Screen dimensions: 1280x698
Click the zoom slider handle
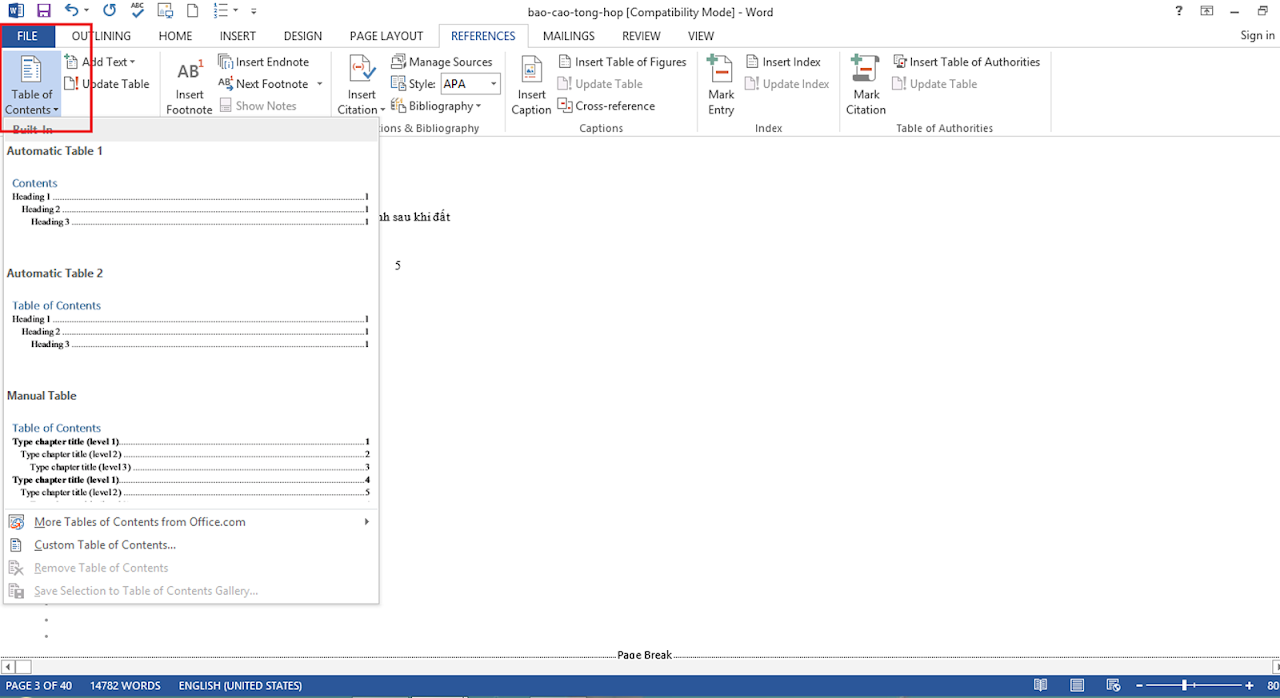point(1184,686)
